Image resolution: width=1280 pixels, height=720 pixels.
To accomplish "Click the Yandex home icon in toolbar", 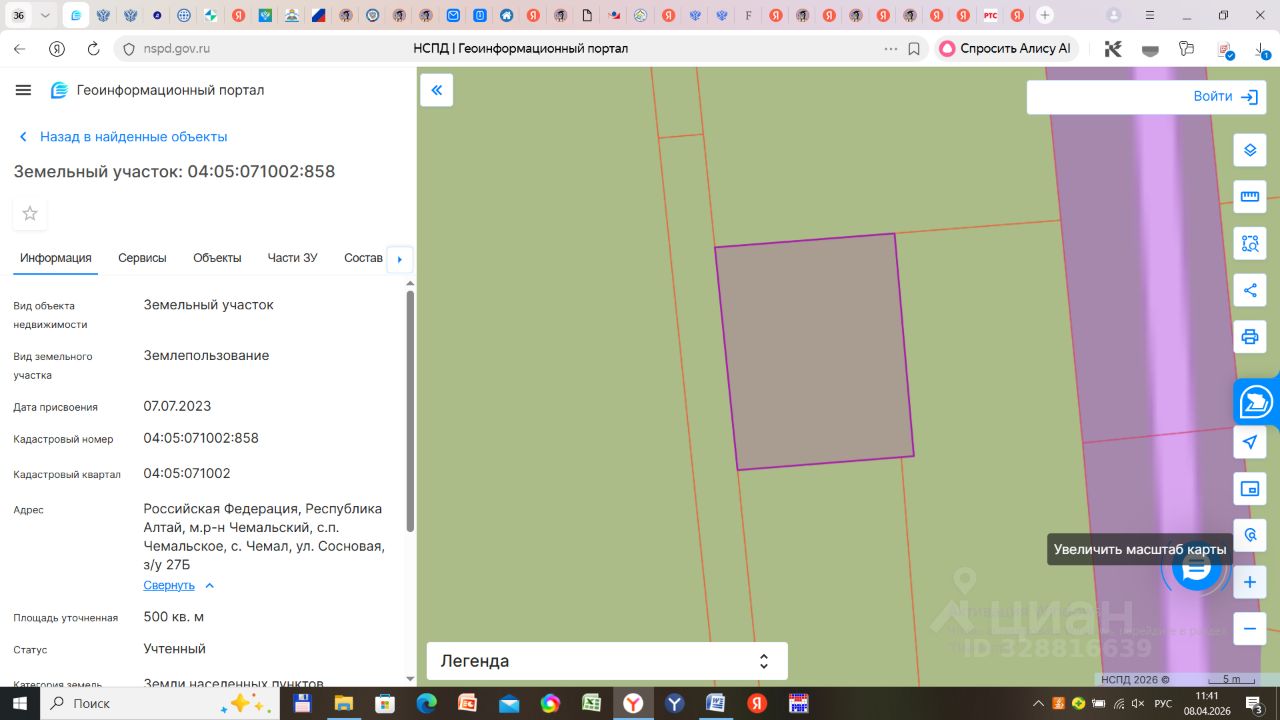I will 57,48.
